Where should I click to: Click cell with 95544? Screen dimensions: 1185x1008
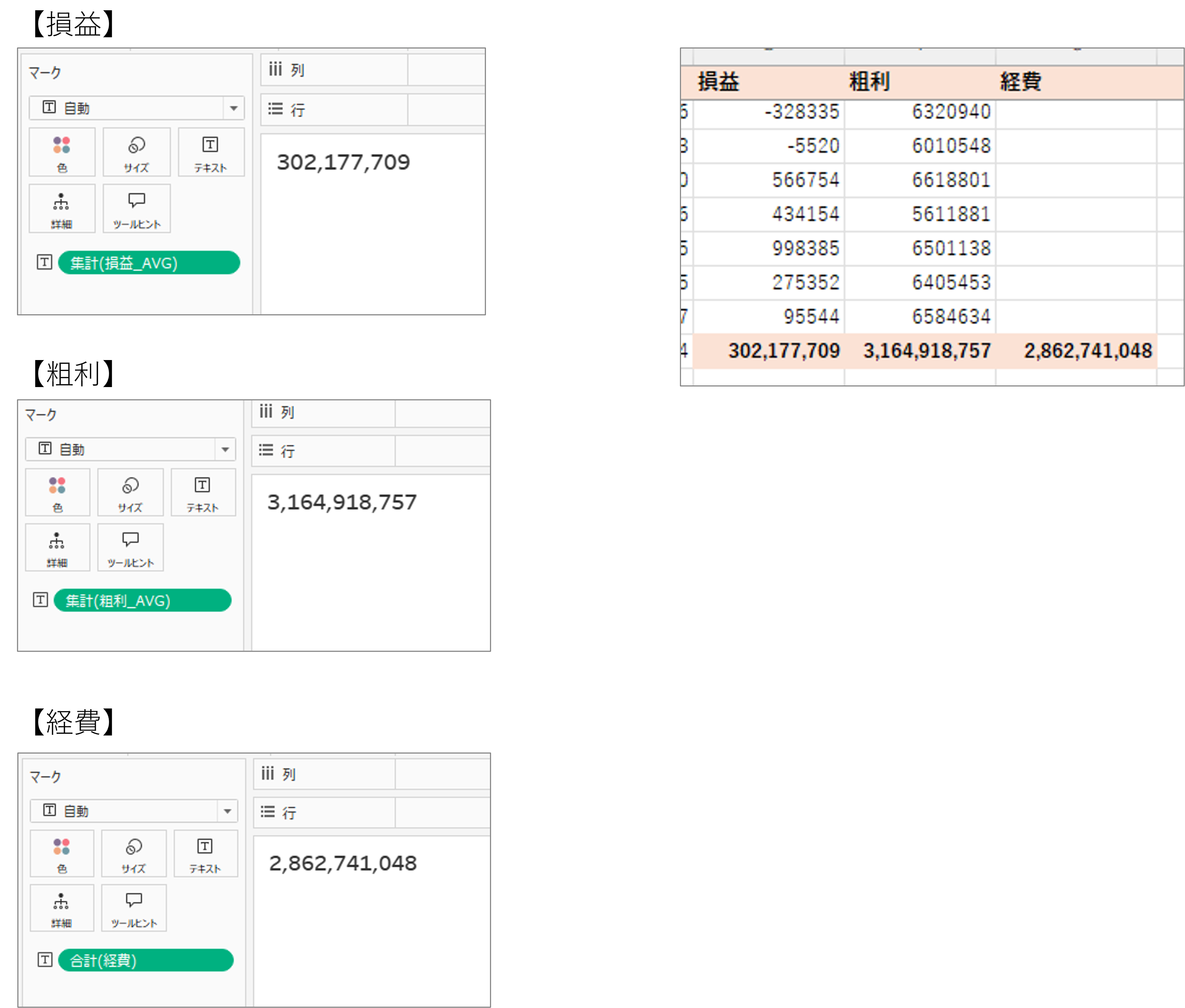click(769, 317)
